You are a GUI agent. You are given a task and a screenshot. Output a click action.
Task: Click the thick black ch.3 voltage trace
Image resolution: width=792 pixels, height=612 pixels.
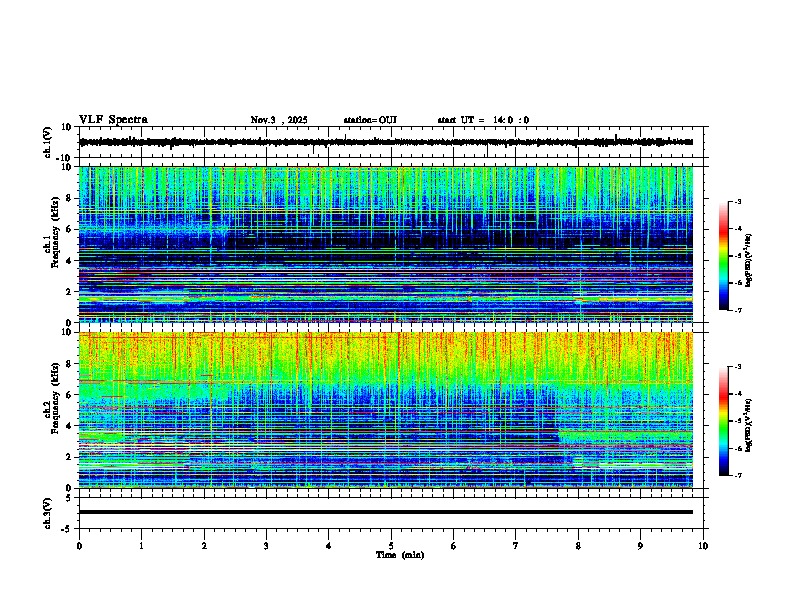[x=386, y=512]
